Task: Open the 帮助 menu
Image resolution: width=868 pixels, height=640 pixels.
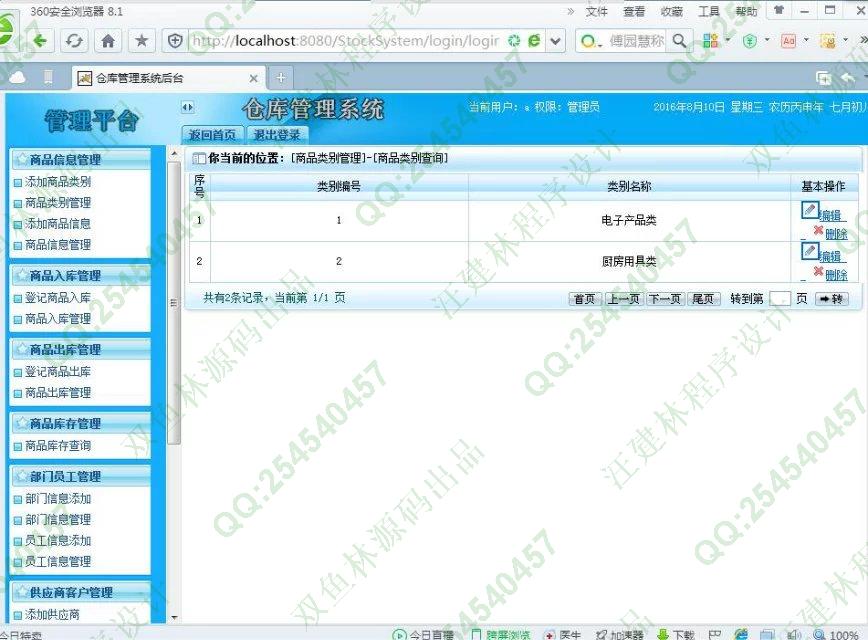Action: tap(746, 11)
